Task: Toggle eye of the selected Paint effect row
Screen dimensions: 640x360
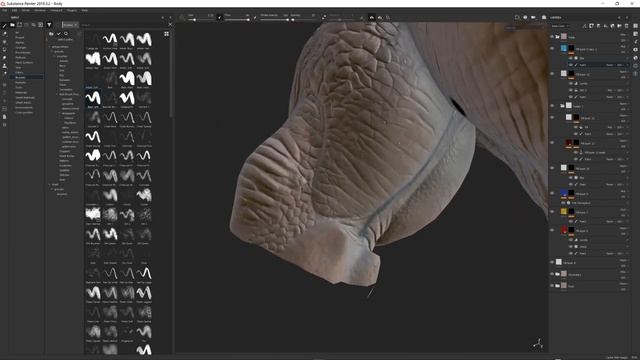Action: coord(571,65)
